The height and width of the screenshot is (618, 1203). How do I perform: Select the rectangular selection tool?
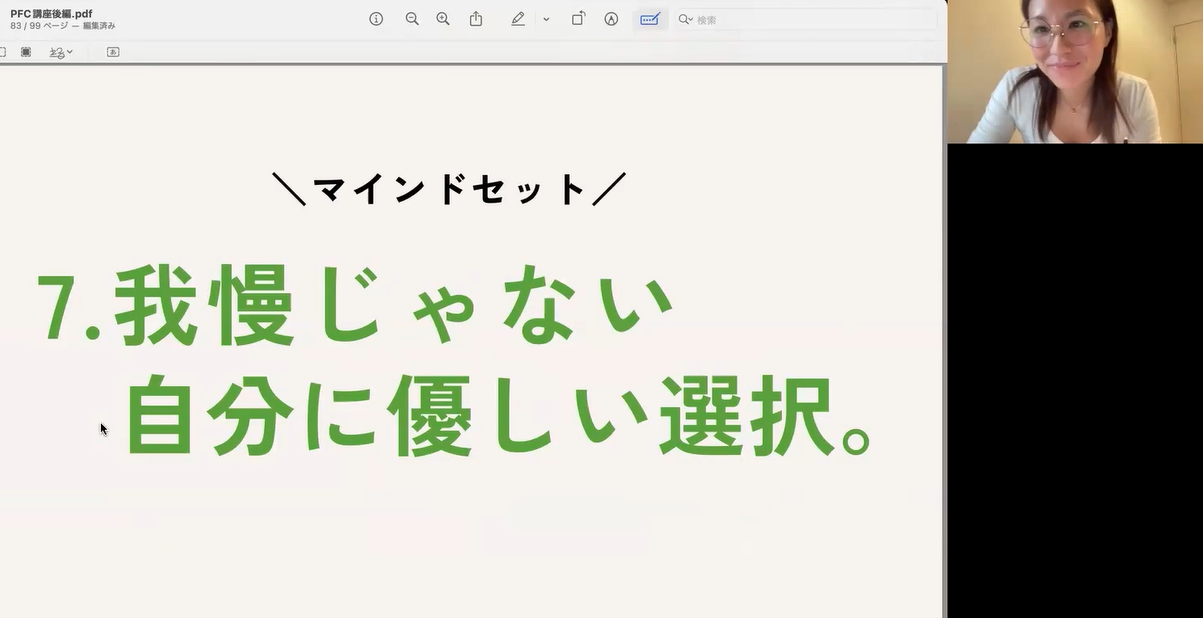click(x=3, y=52)
